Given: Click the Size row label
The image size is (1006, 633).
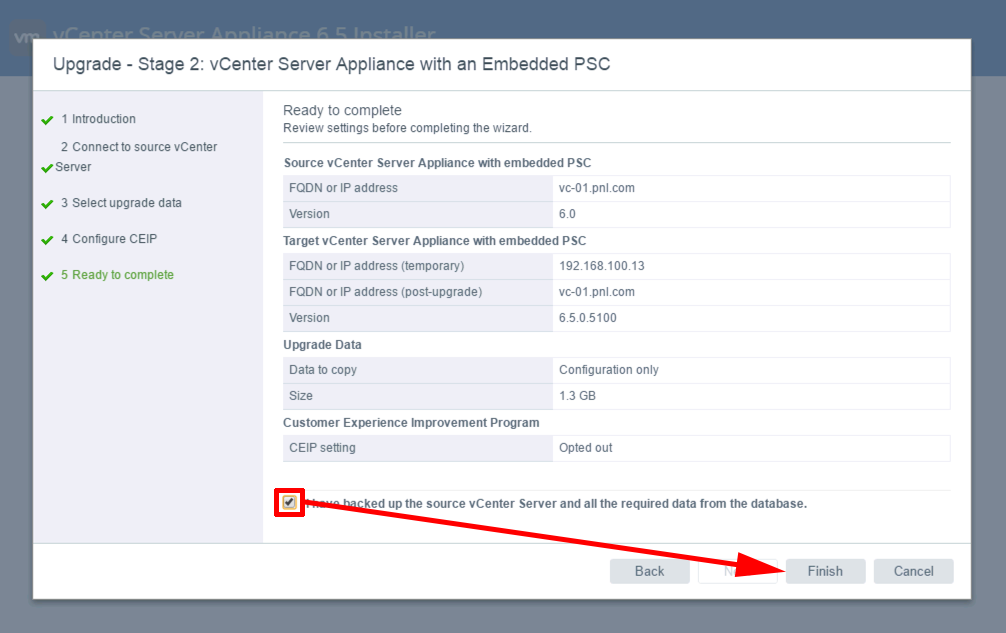Looking at the screenshot, I should [x=301, y=396].
